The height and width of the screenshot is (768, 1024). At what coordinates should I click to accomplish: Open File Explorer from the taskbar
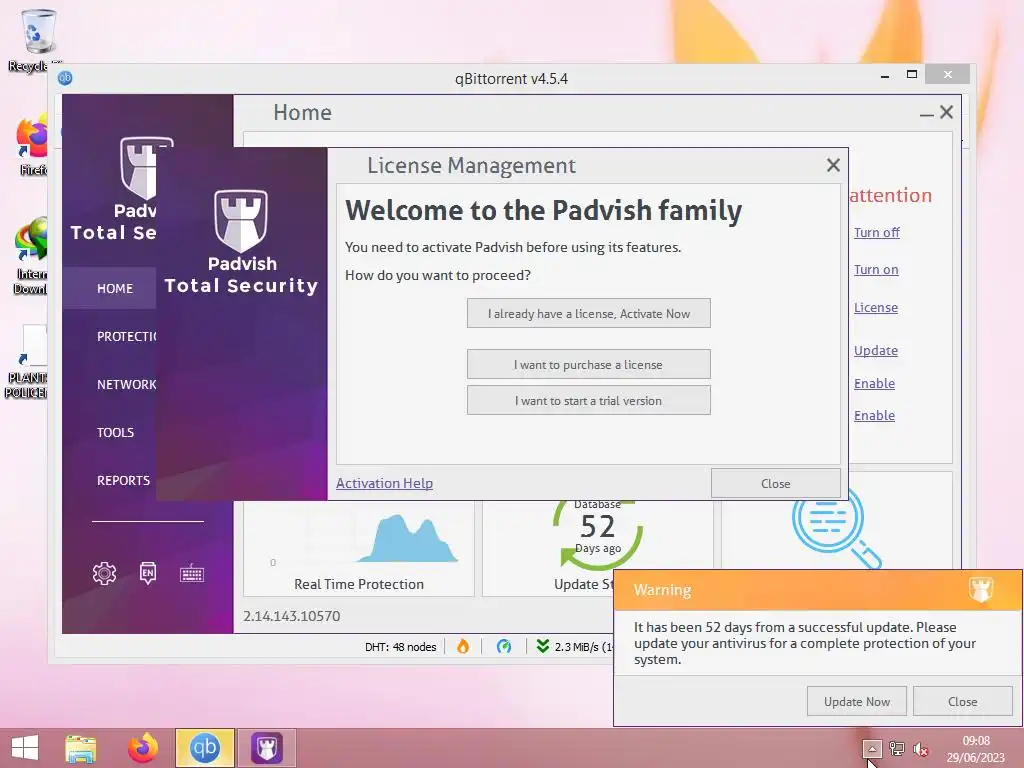[x=81, y=748]
